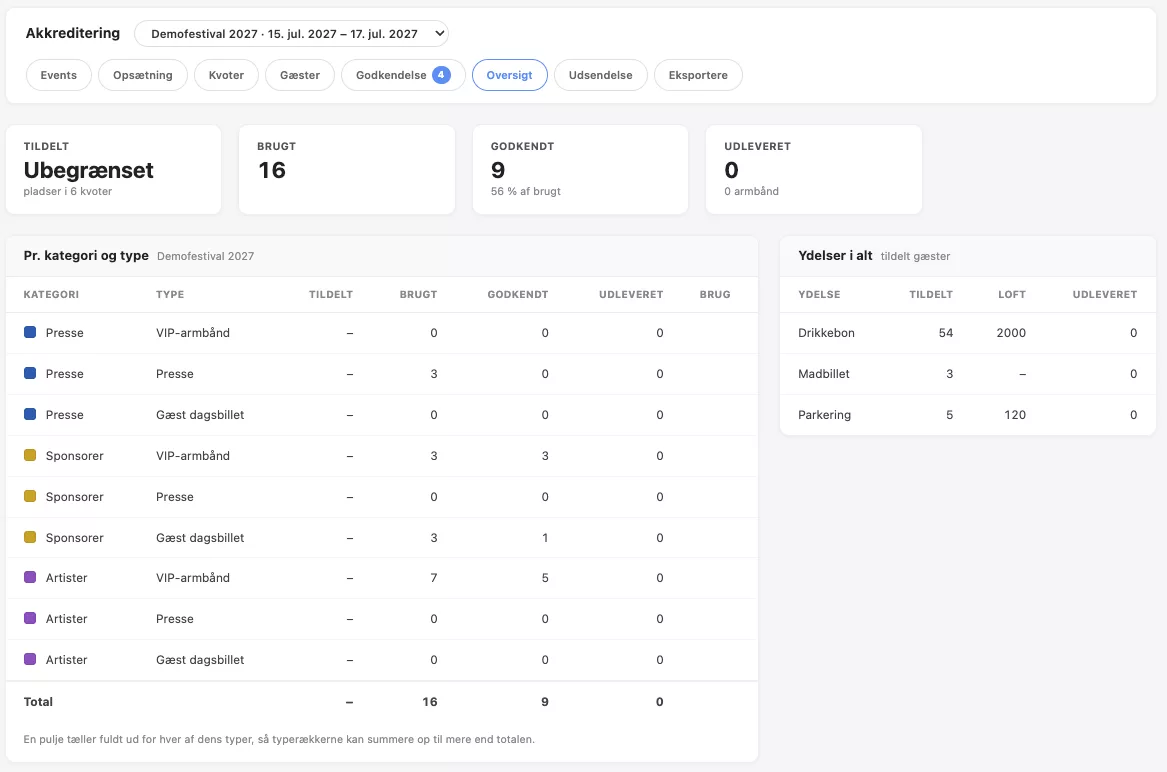This screenshot has height=772, width=1167.
Task: Select the Gæster tab
Action: 300,75
